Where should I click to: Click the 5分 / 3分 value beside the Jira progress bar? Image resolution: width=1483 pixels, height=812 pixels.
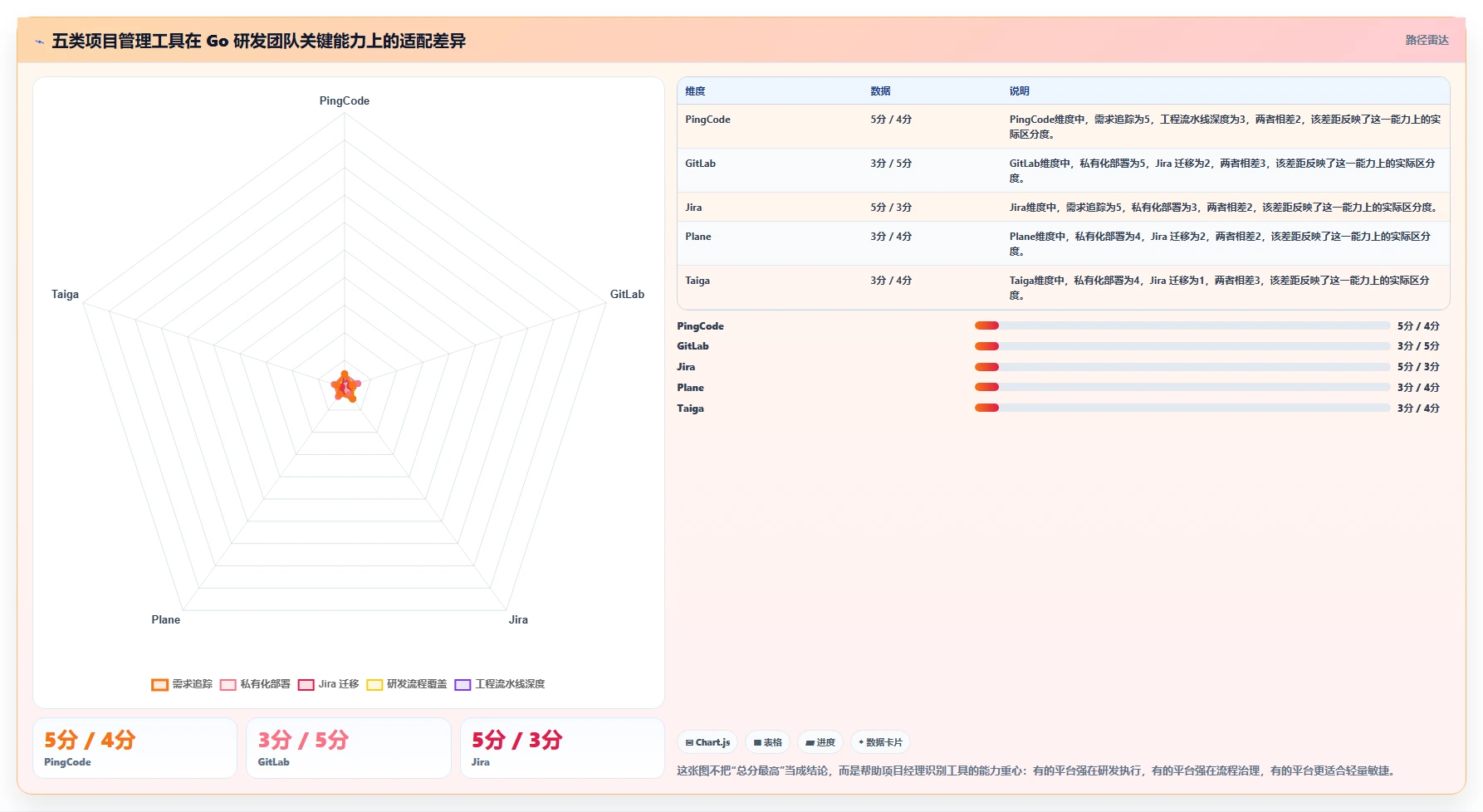coord(1418,367)
